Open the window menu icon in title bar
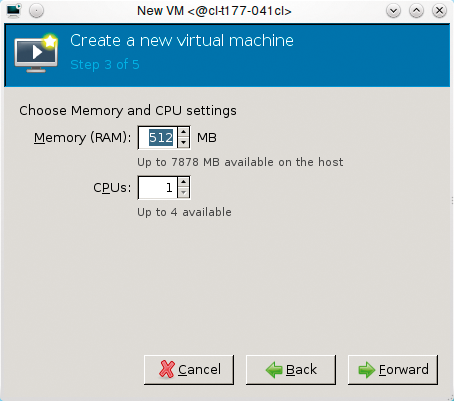The height and width of the screenshot is (401, 454). coord(13,11)
